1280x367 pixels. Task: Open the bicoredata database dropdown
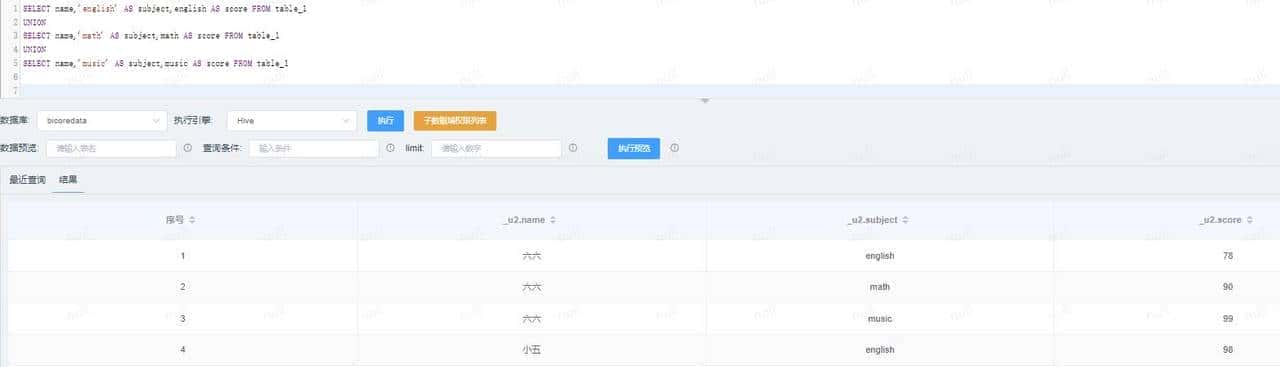pyautogui.click(x=102, y=120)
